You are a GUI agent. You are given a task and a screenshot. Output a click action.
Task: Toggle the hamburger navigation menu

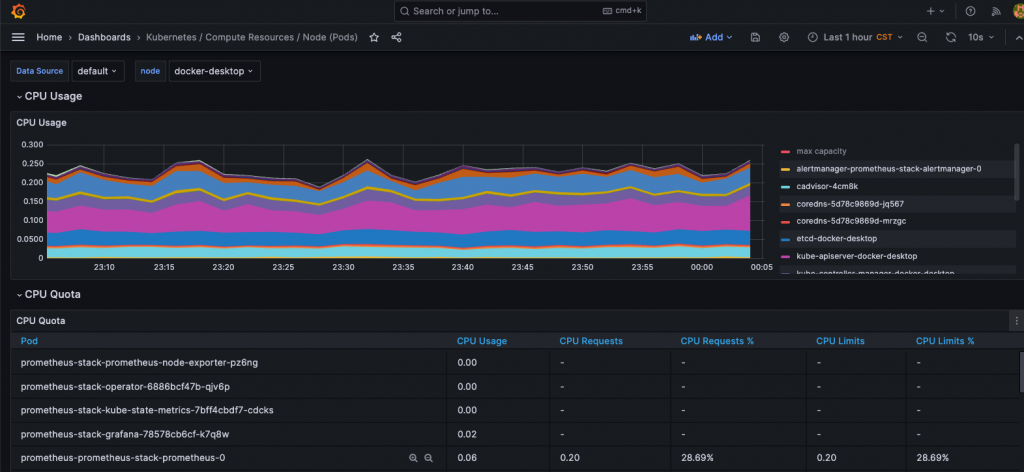pos(18,37)
